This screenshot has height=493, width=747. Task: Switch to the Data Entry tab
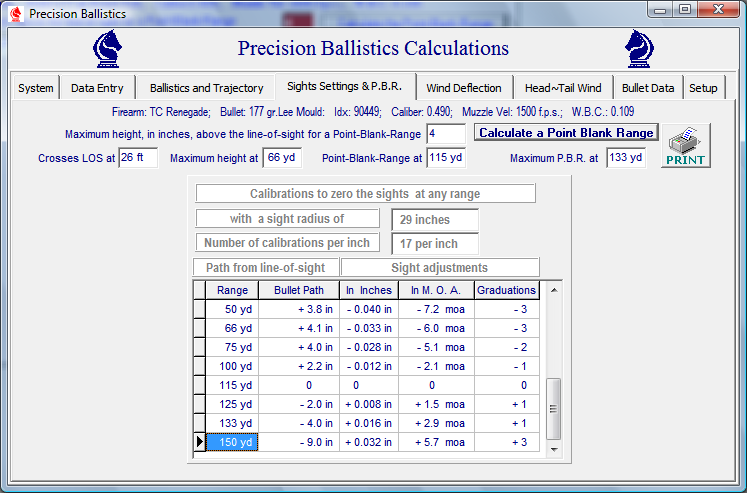coord(97,88)
